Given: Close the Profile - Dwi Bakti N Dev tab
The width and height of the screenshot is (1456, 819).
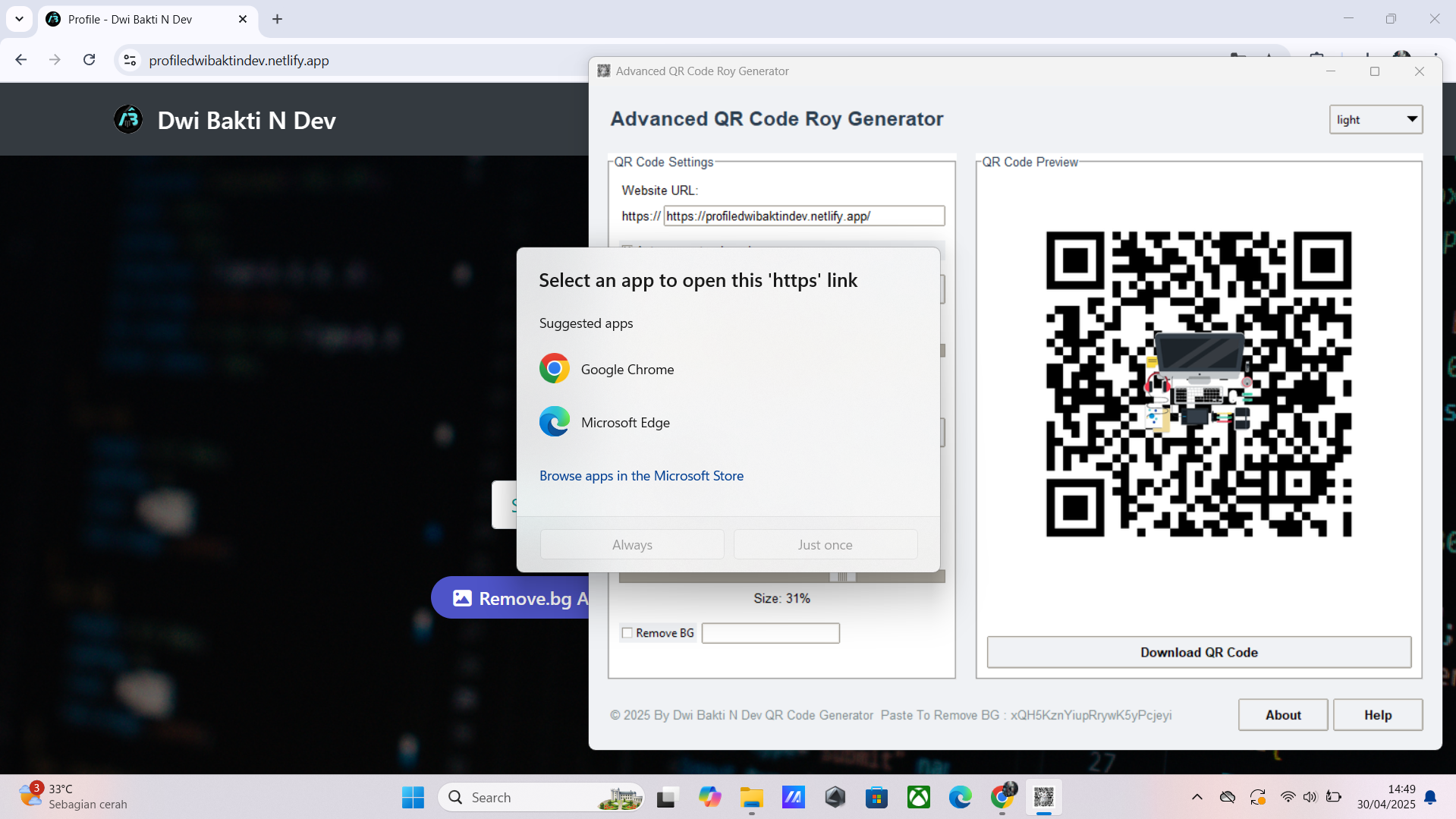Looking at the screenshot, I should tap(243, 19).
